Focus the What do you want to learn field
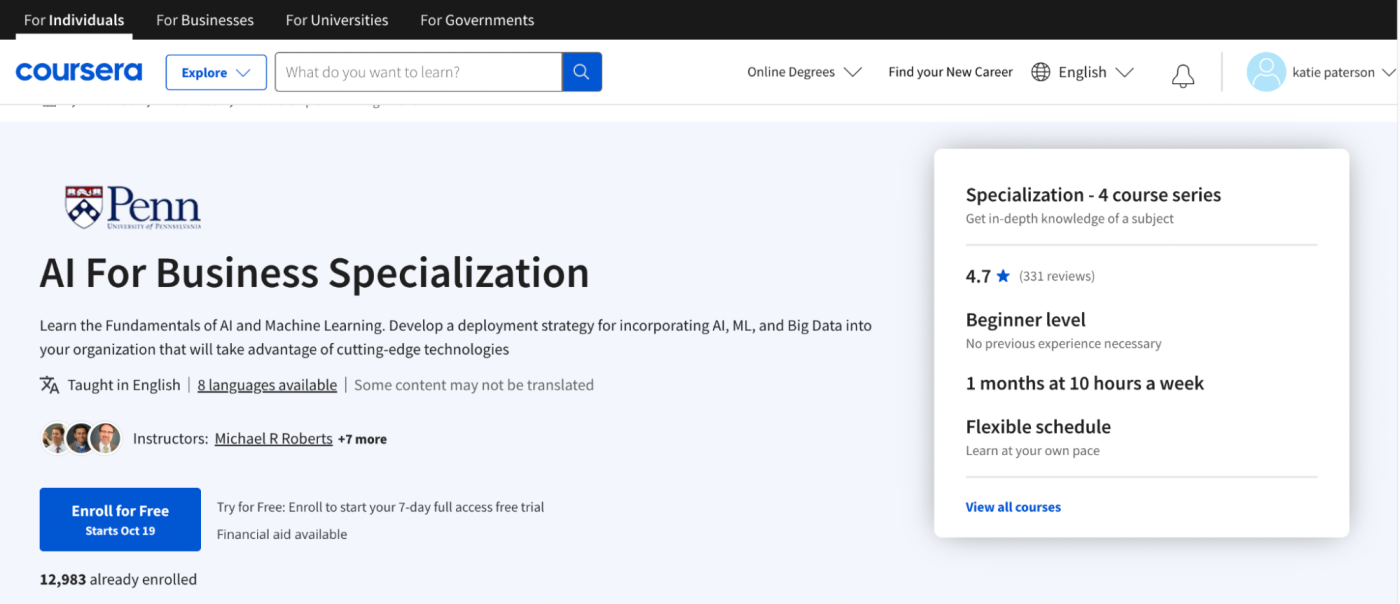 click(418, 72)
